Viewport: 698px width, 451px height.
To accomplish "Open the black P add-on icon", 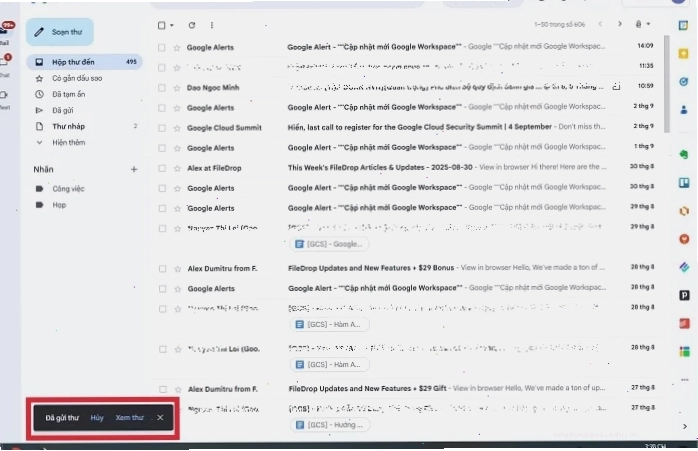I will [x=685, y=295].
